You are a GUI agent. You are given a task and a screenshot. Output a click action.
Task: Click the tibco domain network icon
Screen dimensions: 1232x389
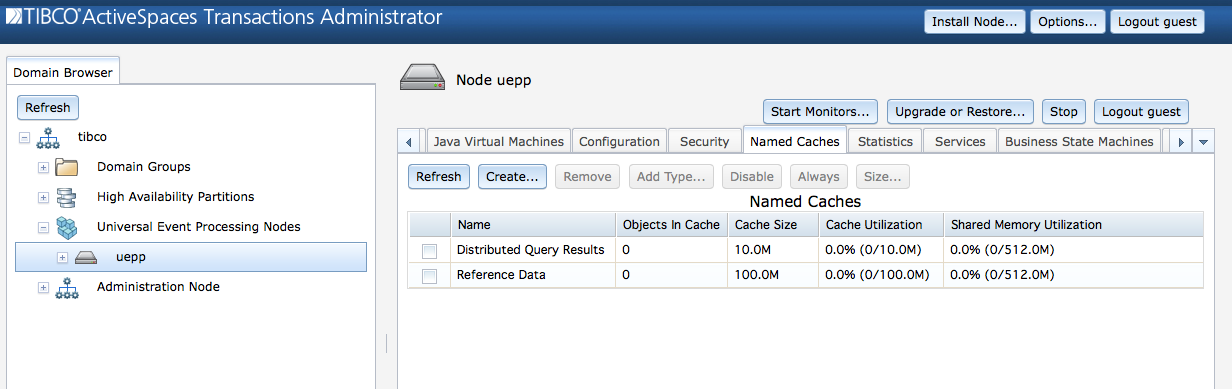coord(47,137)
